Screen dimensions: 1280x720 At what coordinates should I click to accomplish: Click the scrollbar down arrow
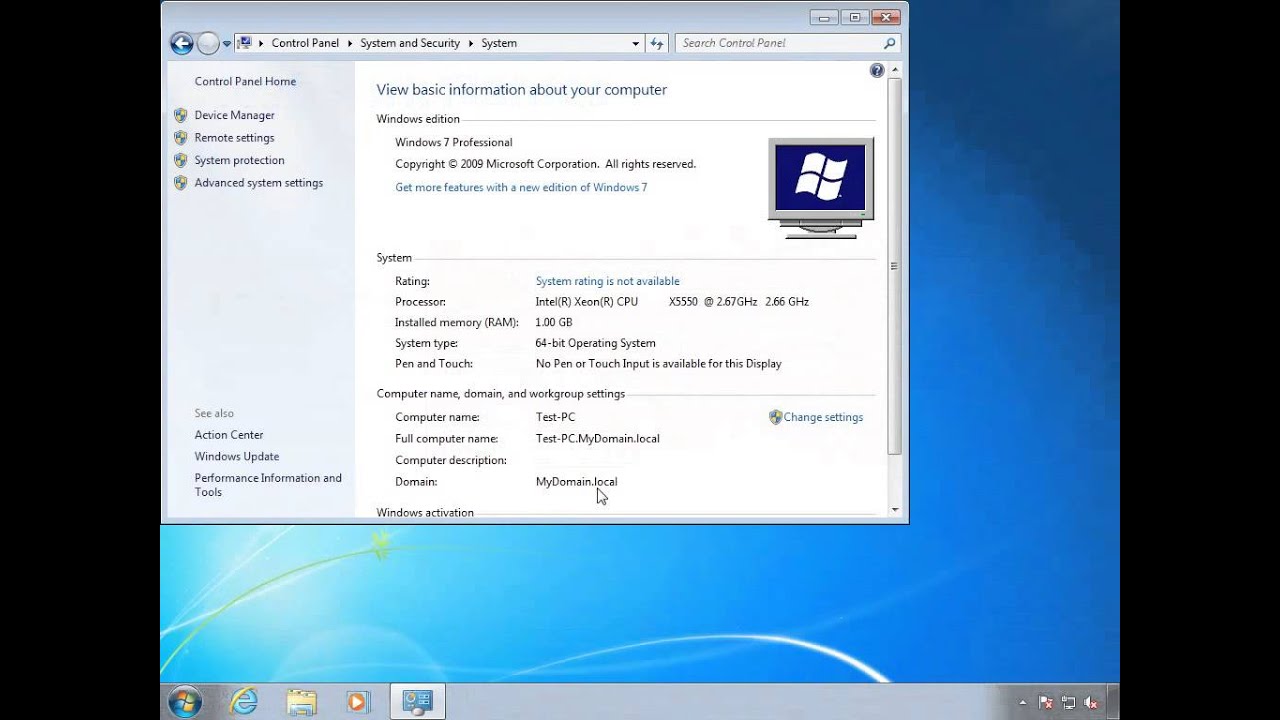894,510
